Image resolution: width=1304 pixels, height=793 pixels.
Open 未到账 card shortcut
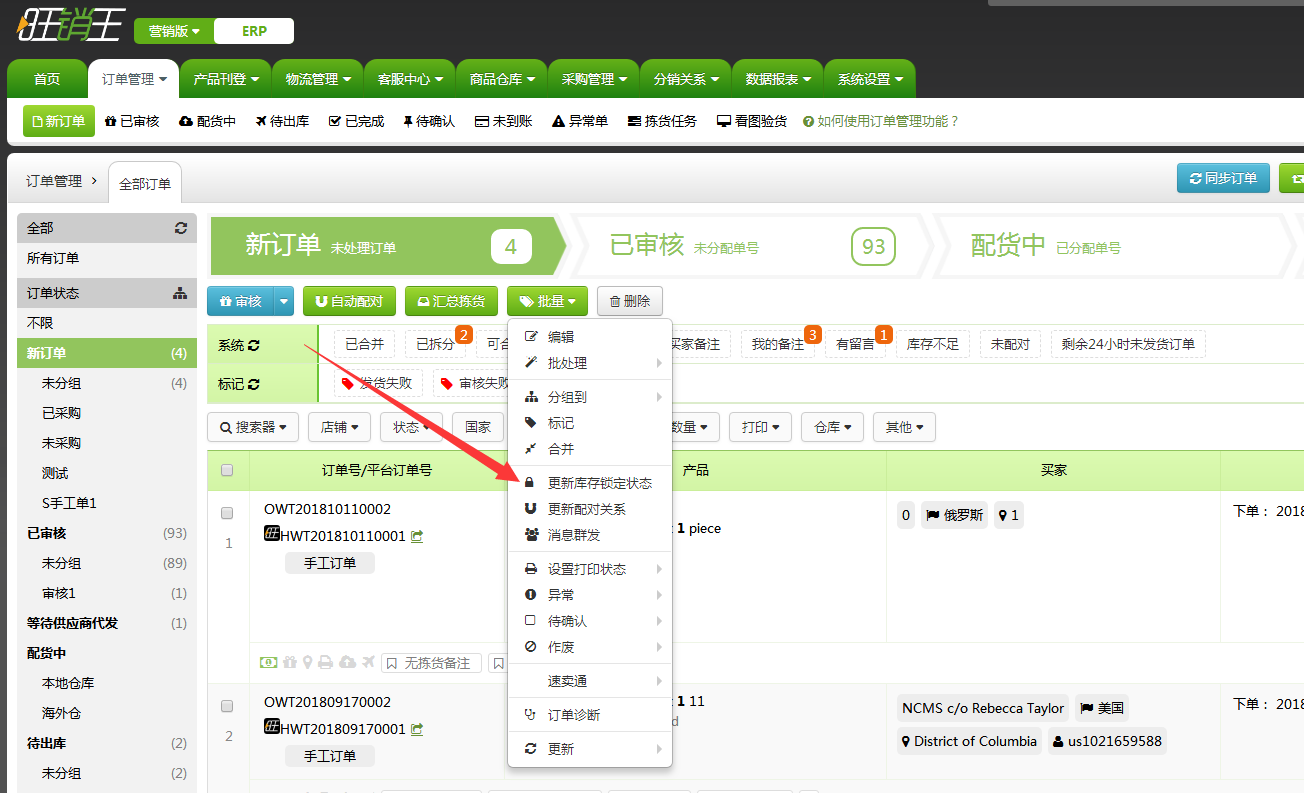(x=503, y=121)
